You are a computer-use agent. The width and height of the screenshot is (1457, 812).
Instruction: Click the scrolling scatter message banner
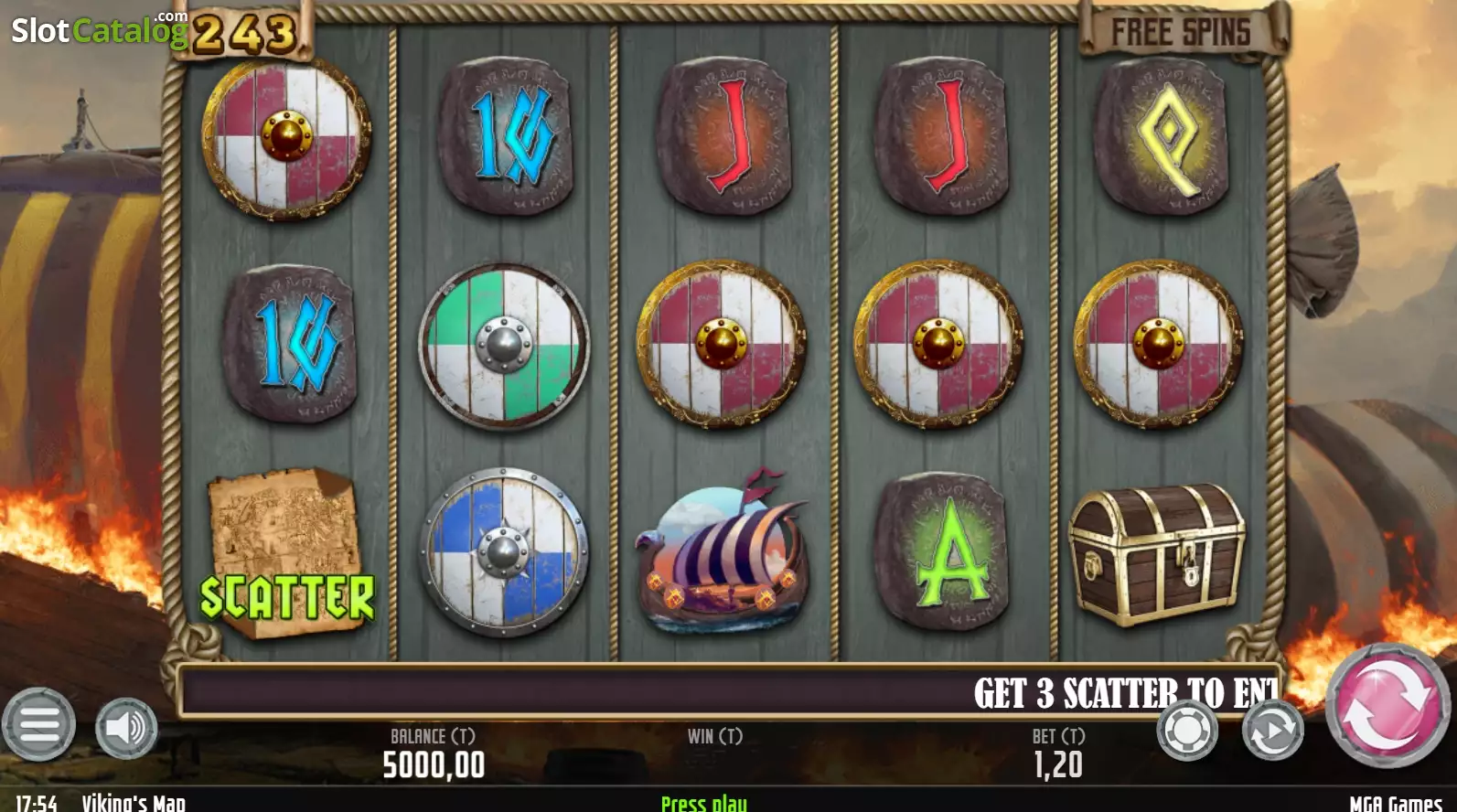click(x=729, y=691)
